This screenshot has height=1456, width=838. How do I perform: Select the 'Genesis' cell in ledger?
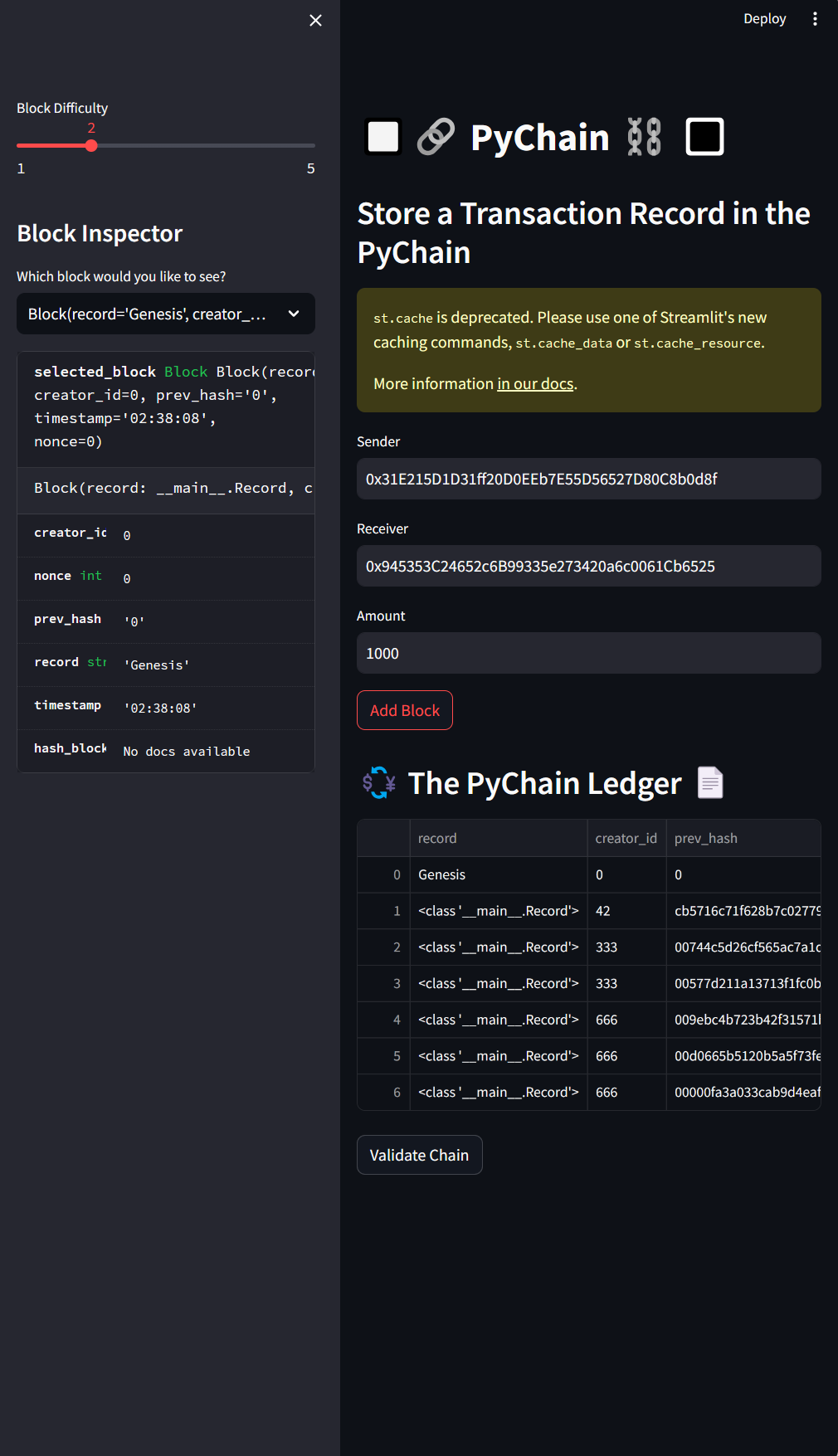click(x=499, y=874)
